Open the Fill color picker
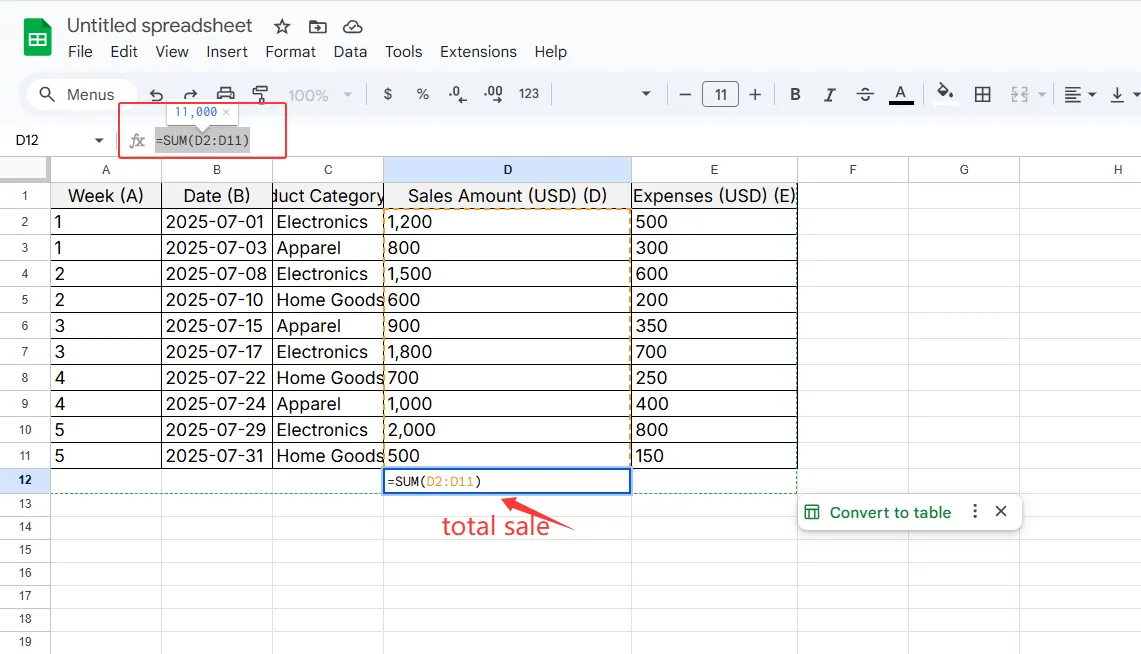The height and width of the screenshot is (654, 1141). (x=944, y=94)
